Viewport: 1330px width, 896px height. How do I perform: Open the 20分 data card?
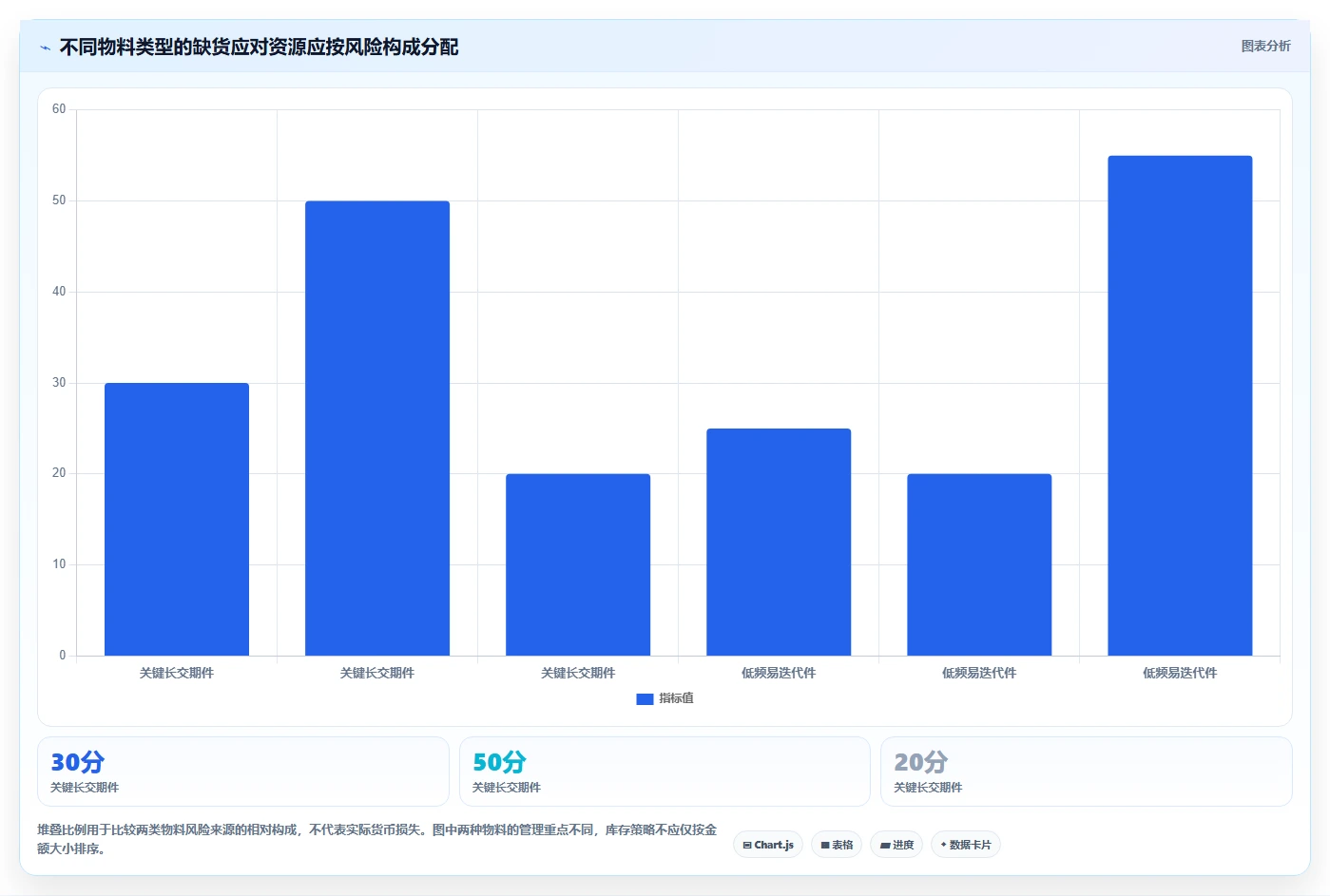point(1087,772)
